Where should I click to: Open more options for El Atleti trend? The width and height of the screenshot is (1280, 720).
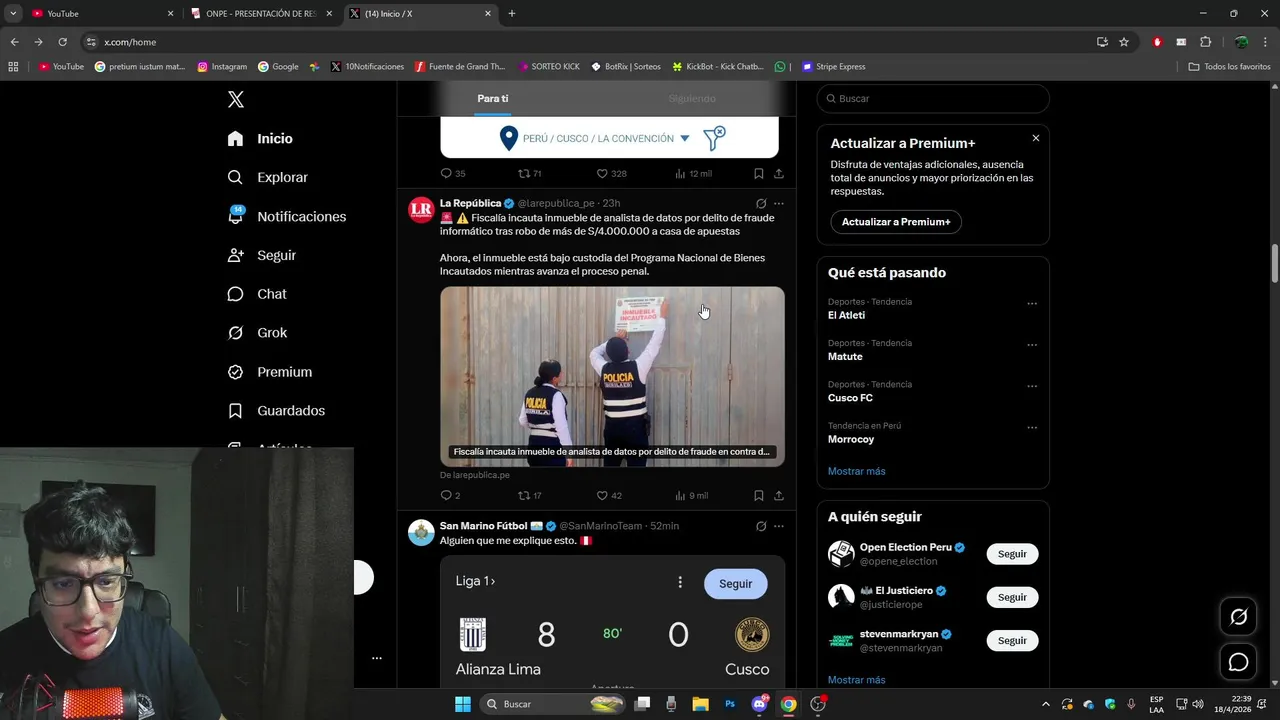(x=1032, y=303)
